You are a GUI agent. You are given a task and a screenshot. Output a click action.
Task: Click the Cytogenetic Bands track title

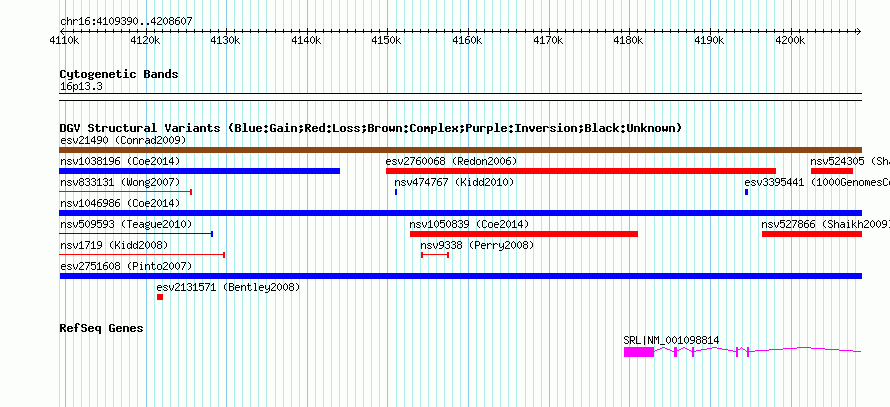tap(119, 74)
